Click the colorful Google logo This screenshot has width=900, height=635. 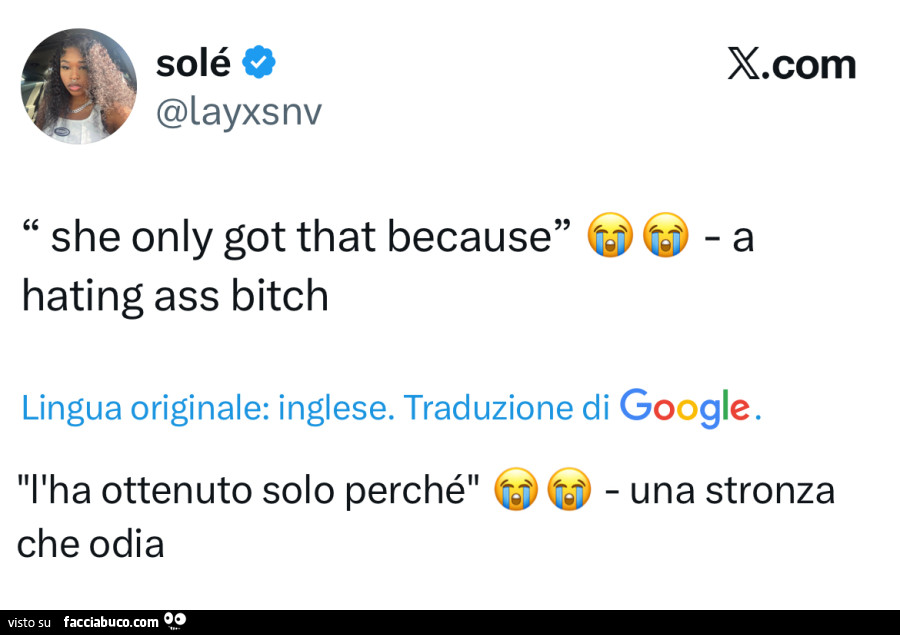(685, 407)
